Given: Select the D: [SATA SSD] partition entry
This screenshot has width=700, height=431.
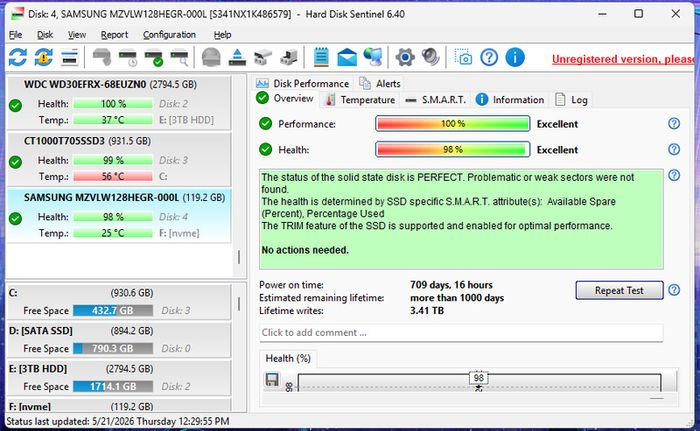Looking at the screenshot, I should 119,339.
